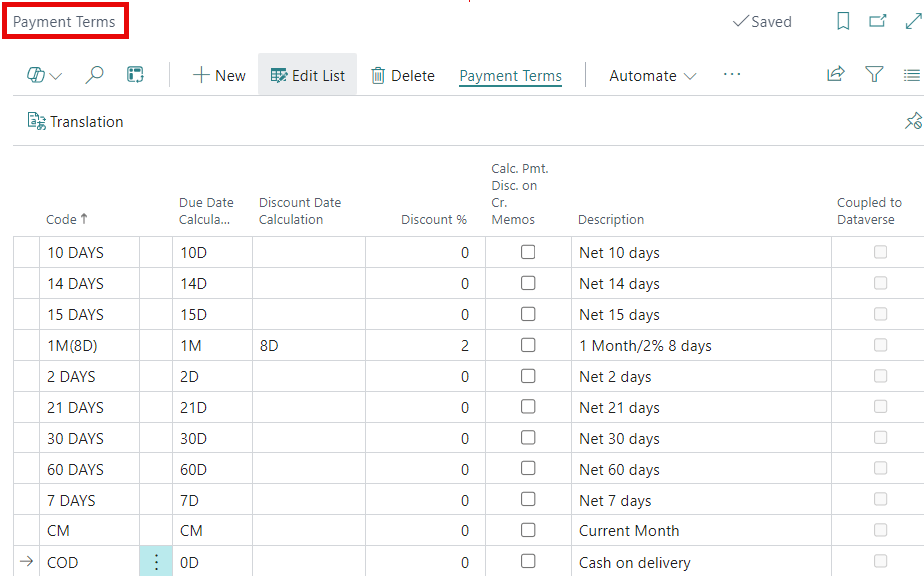Open the more options ellipsis menu
This screenshot has width=924, height=576.
732,75
